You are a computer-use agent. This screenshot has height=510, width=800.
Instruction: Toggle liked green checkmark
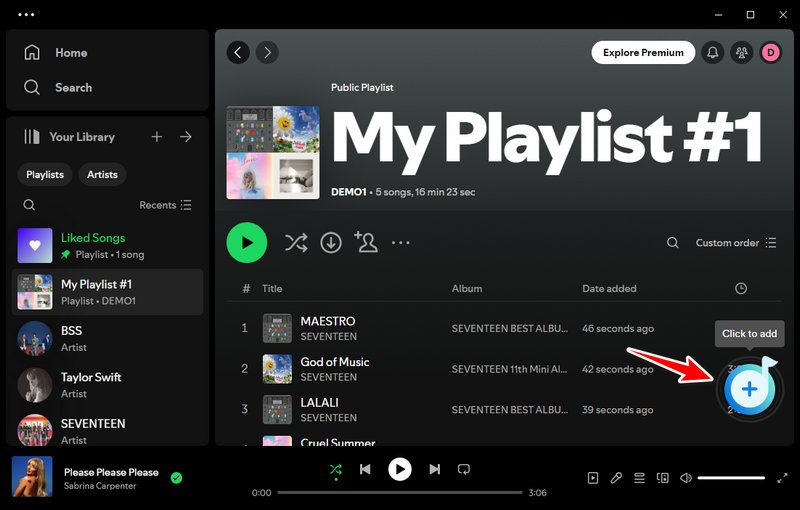tap(177, 478)
